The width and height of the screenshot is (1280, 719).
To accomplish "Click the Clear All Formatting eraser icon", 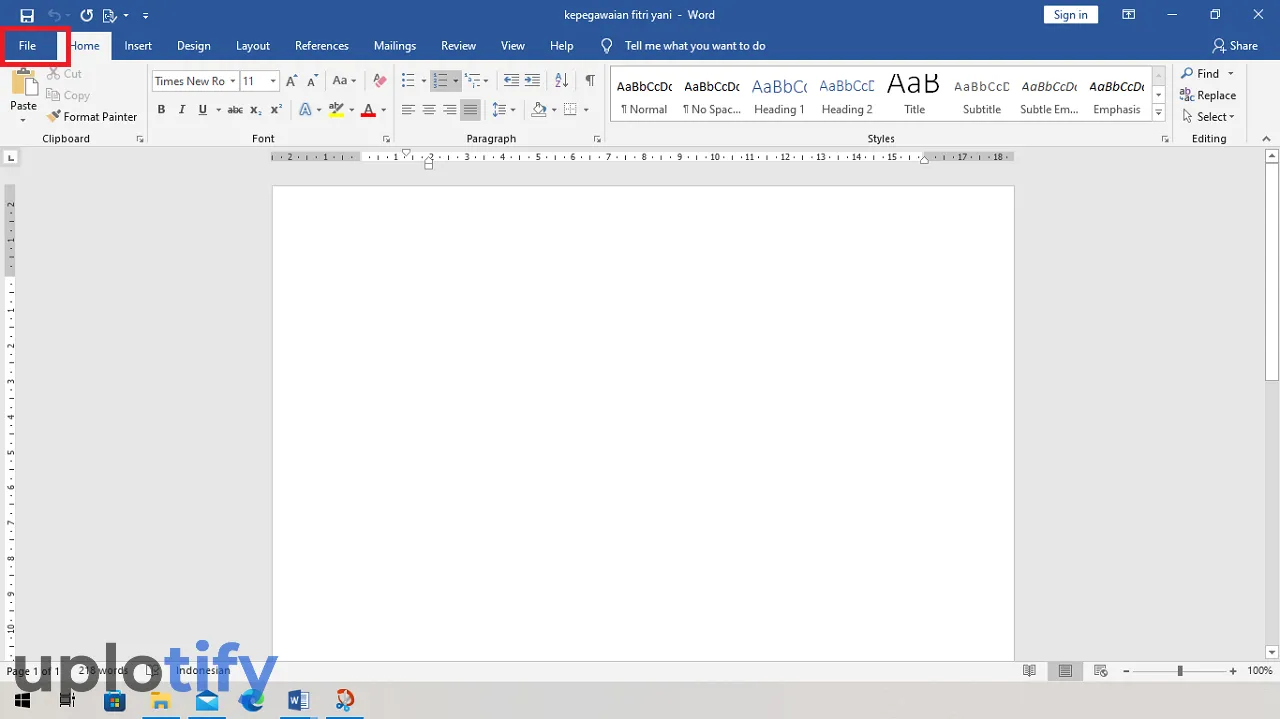I will tap(379, 81).
